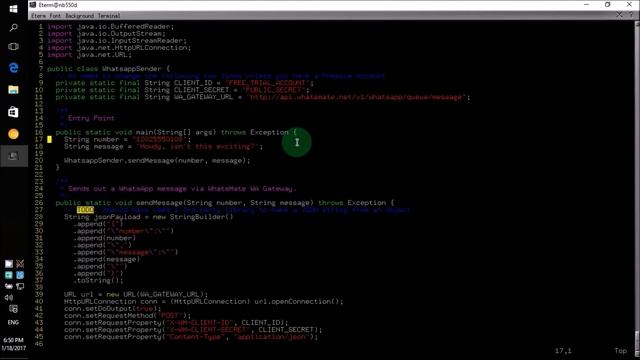Open the Windows Start menu

13,8
